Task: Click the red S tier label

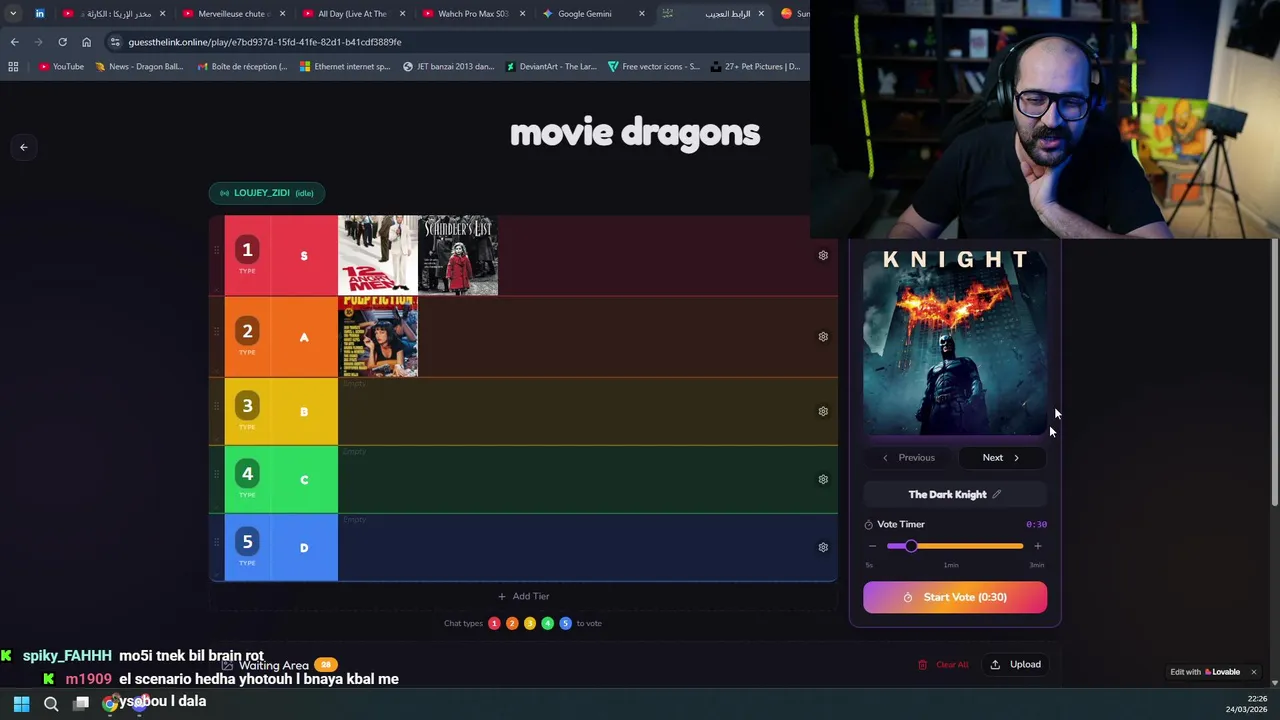Action: 304,255
